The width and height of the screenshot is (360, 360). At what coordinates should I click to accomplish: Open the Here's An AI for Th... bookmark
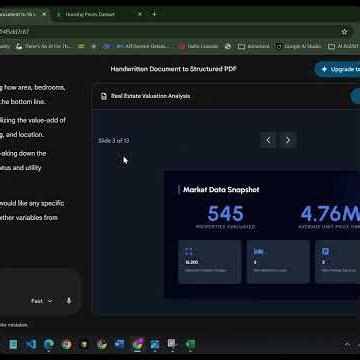[44, 46]
